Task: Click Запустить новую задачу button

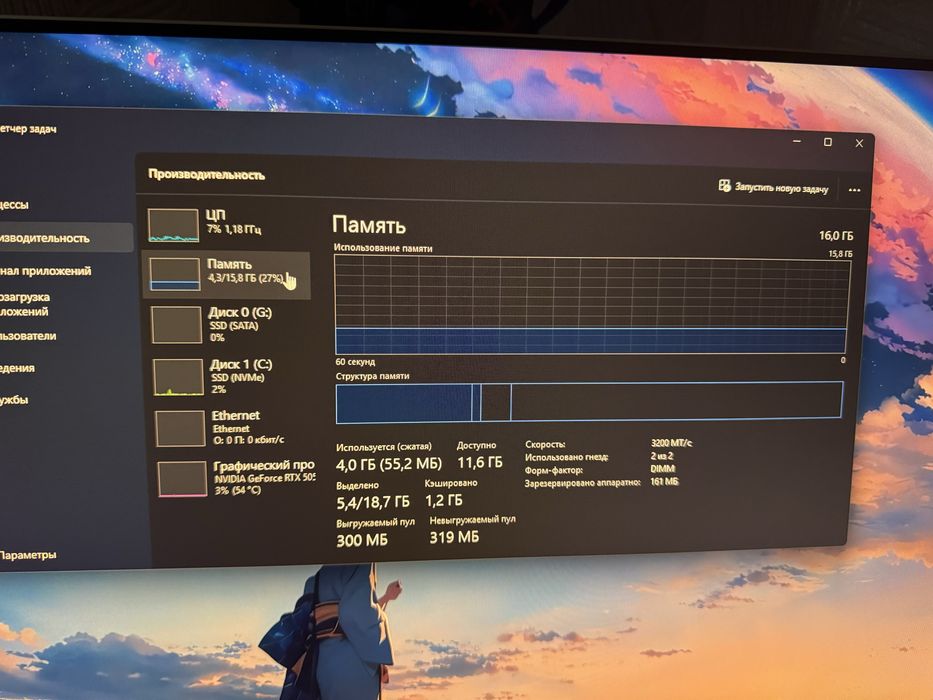Action: click(x=773, y=187)
